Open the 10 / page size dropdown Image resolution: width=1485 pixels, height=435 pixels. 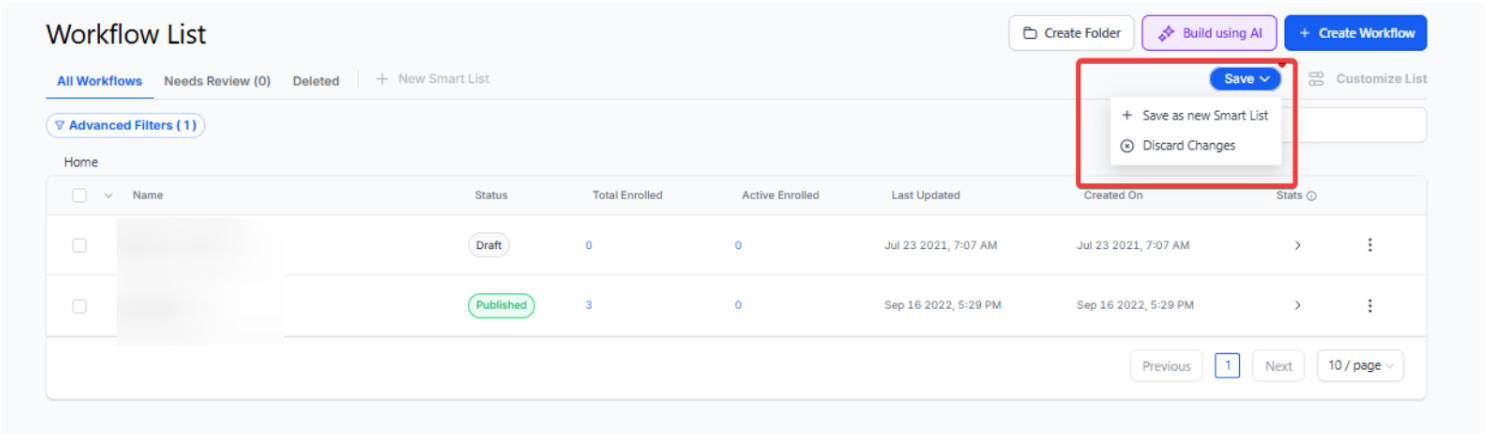point(1360,366)
